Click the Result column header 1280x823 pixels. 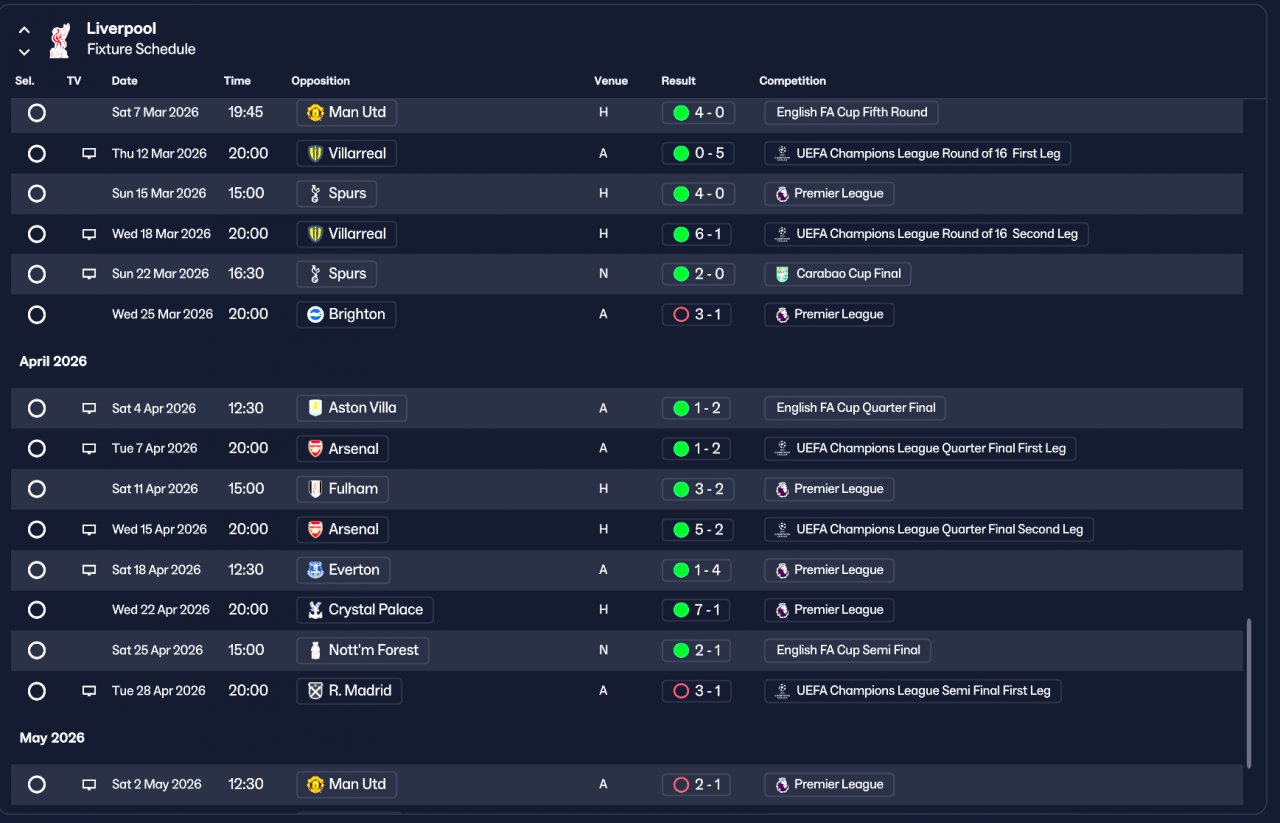[x=678, y=81]
